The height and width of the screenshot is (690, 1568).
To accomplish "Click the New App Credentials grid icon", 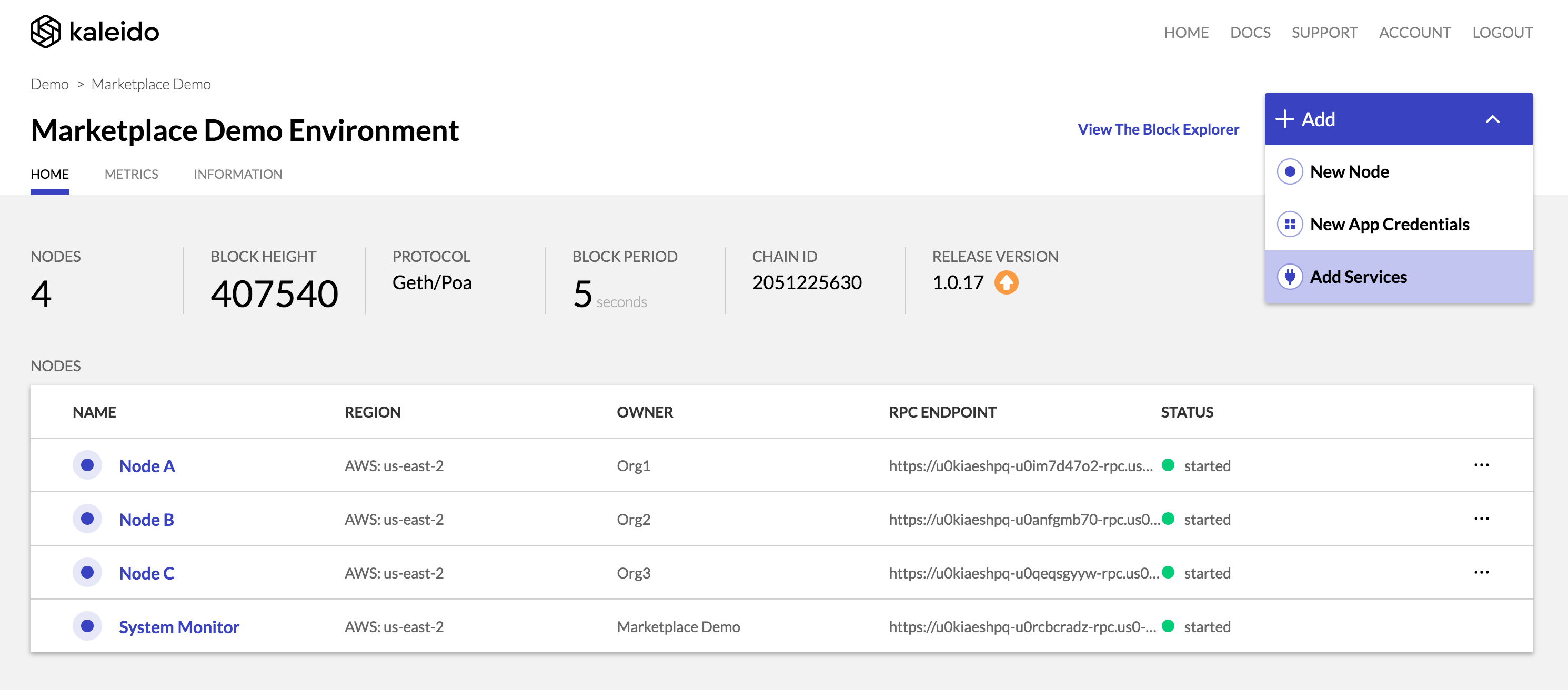I will click(x=1289, y=225).
